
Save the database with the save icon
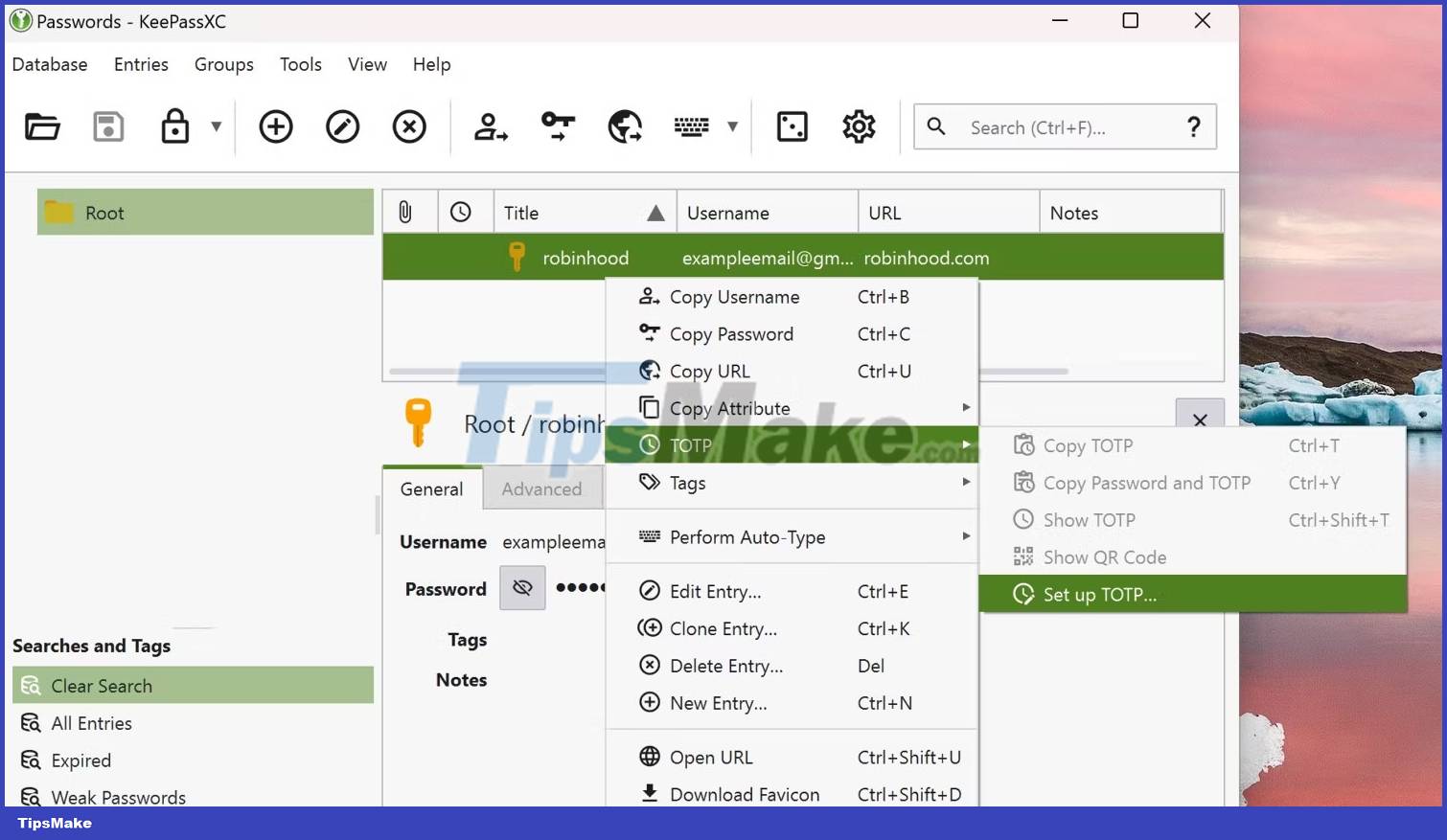point(107,126)
